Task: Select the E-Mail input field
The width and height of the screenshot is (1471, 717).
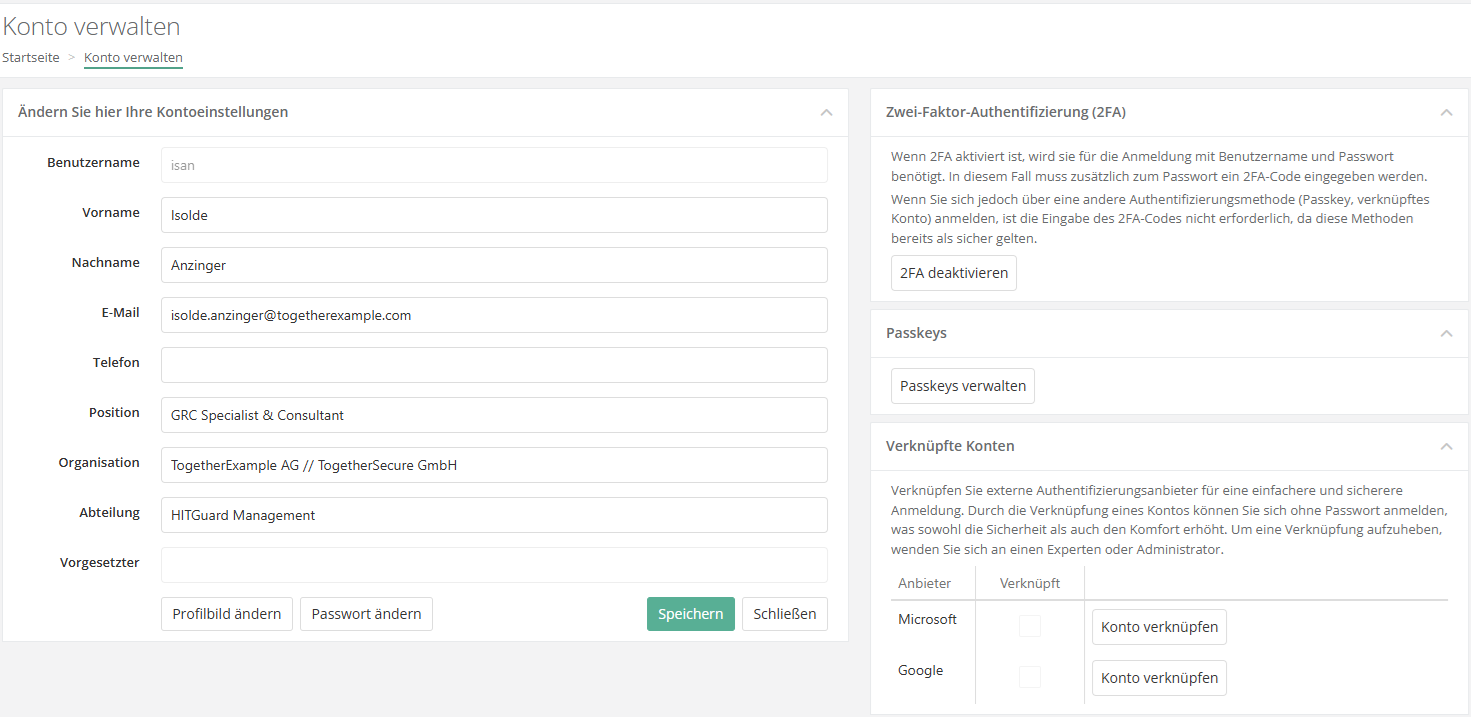Action: tap(494, 315)
